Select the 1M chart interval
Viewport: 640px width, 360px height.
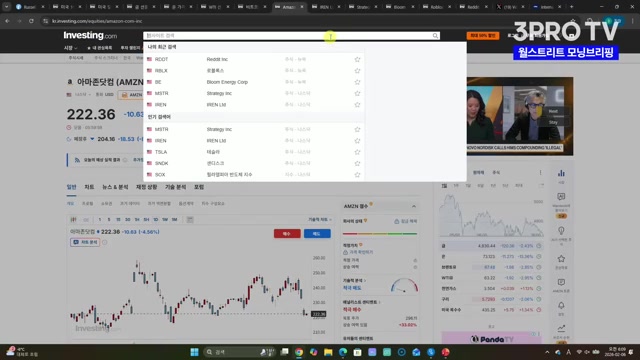coord(174,220)
